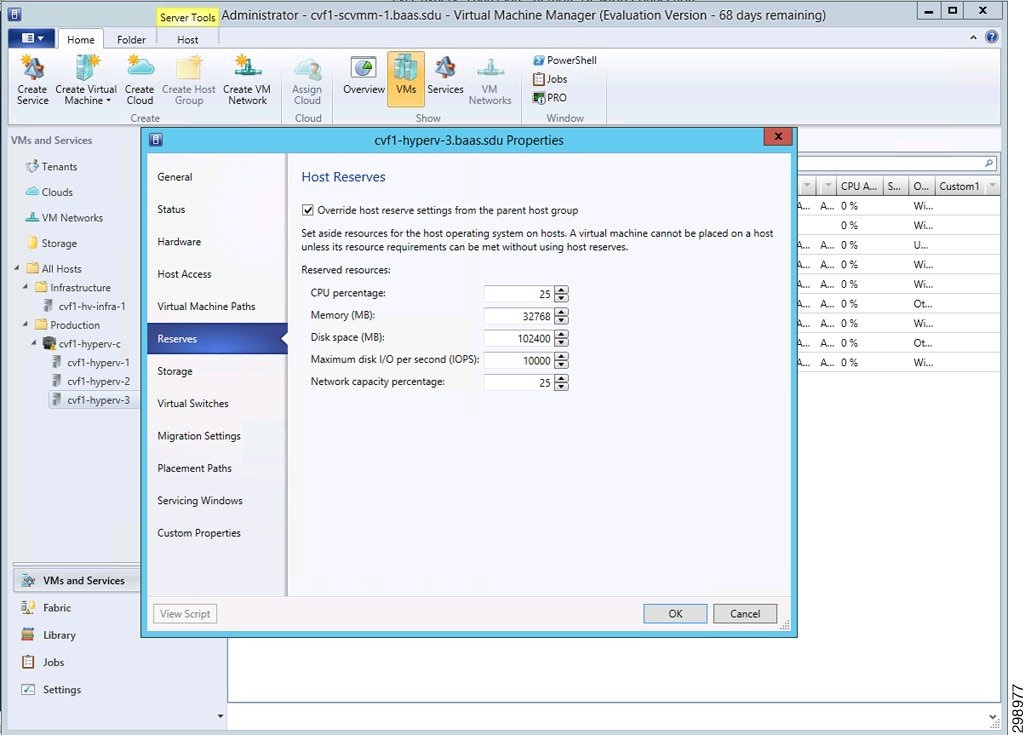This screenshot has height=735, width=1026.
Task: Open the Migration Settings page
Action: 217,436
